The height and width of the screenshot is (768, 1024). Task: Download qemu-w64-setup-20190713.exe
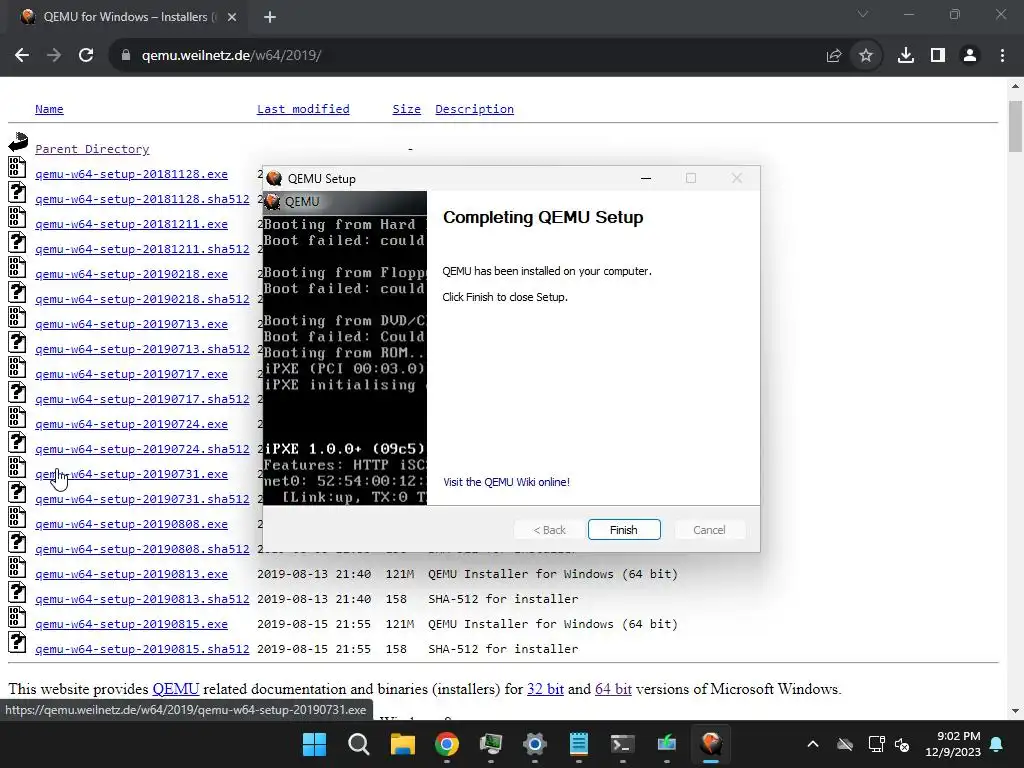pyautogui.click(x=131, y=324)
